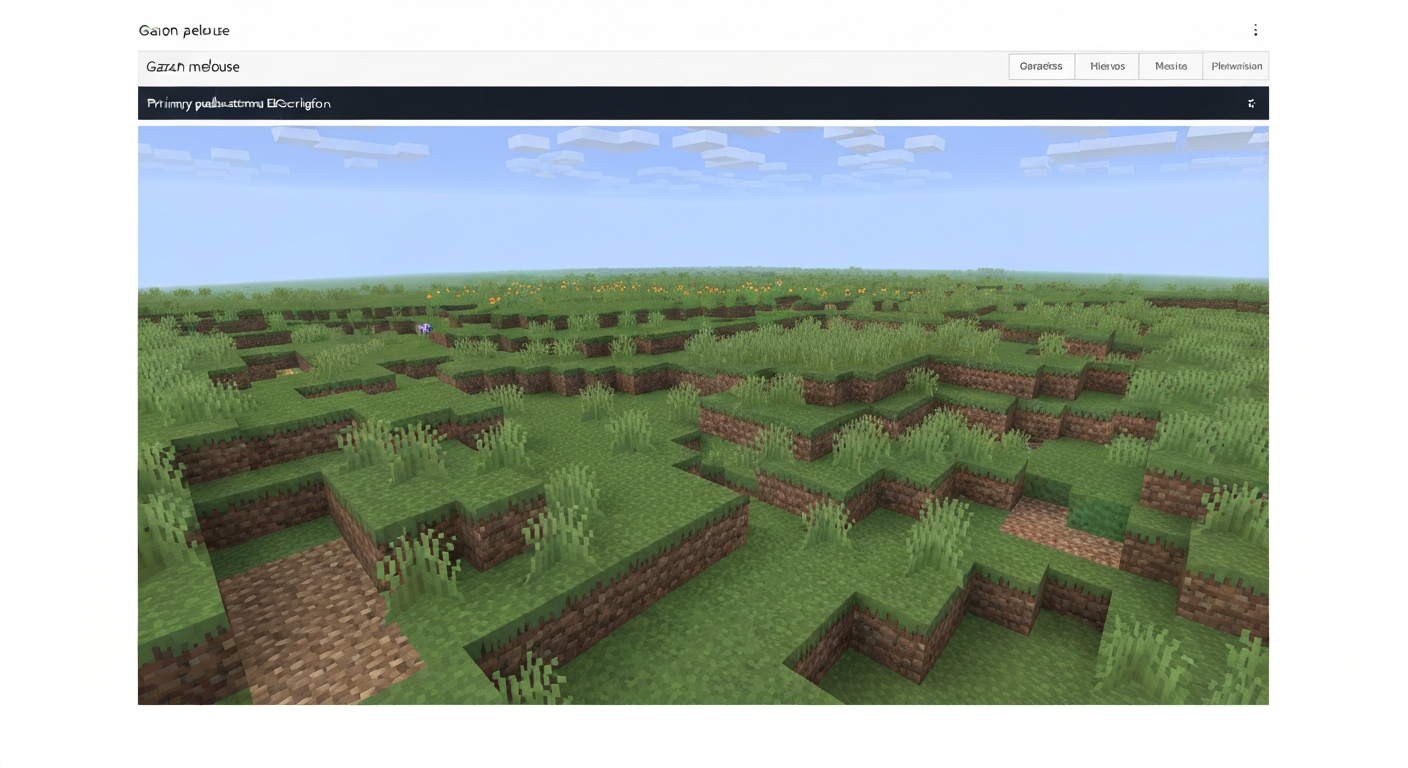Switch to the Mesite tab
The width and height of the screenshot is (1408, 768).
tap(1171, 66)
